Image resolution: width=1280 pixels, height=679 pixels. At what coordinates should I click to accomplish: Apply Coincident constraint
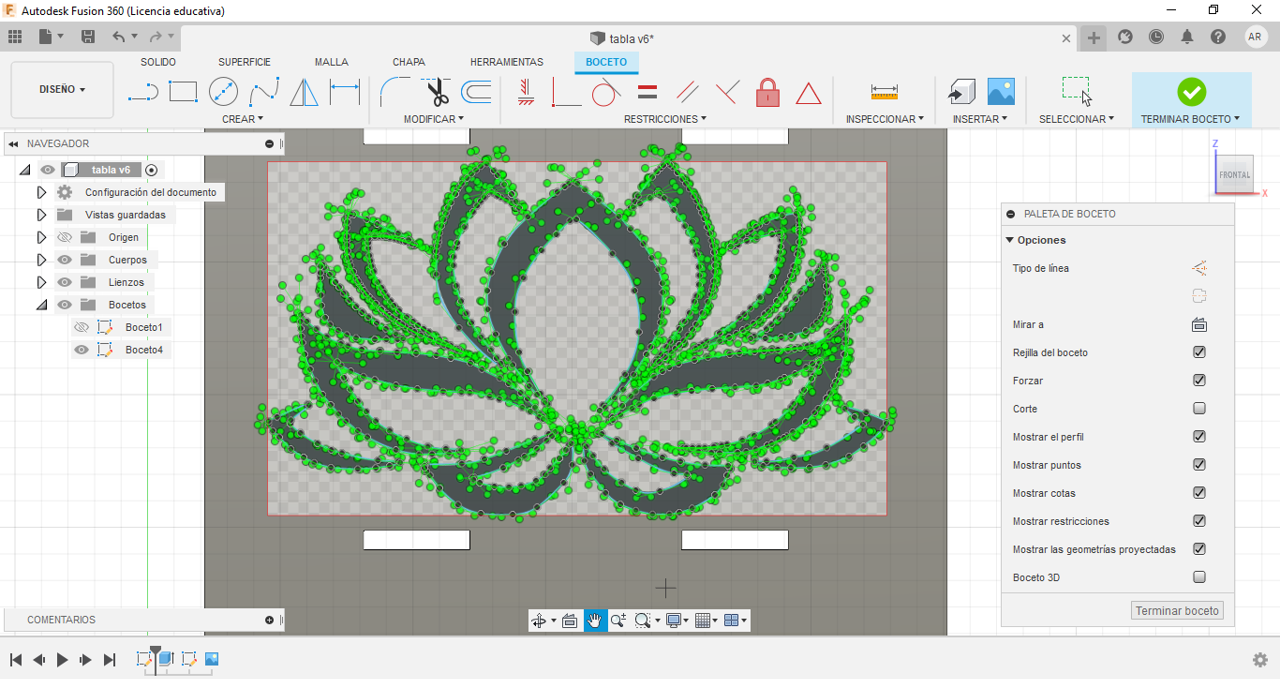(x=566, y=93)
